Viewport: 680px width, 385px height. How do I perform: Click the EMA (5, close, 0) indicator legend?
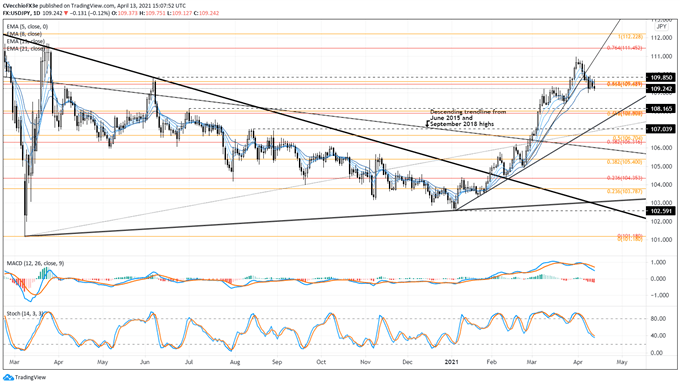(x=27, y=26)
